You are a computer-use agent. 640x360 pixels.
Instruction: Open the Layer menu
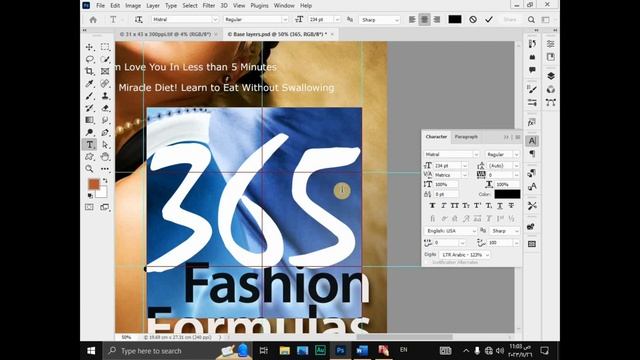(153, 6)
